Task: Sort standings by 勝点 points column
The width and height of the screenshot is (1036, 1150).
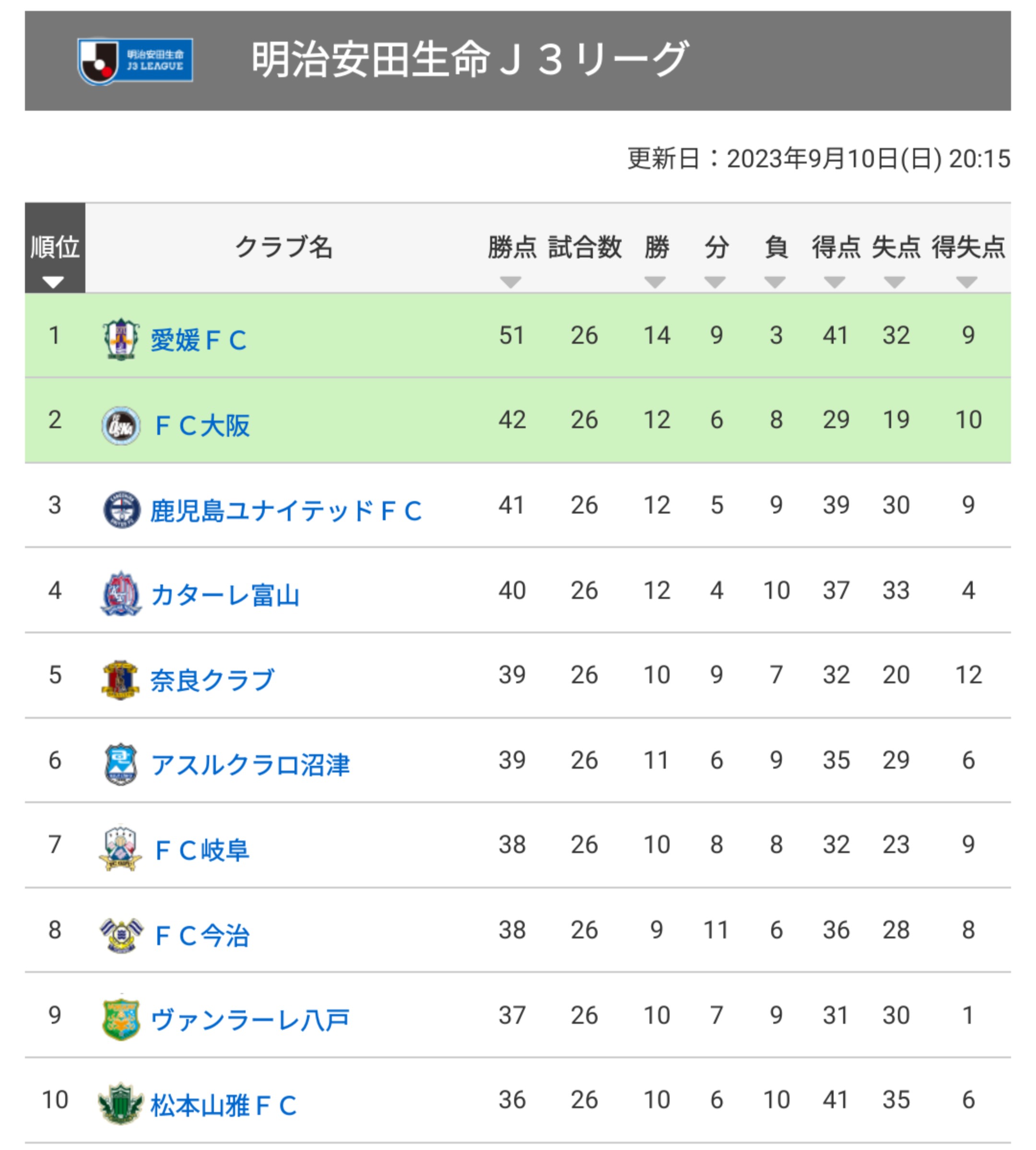Action: [511, 257]
